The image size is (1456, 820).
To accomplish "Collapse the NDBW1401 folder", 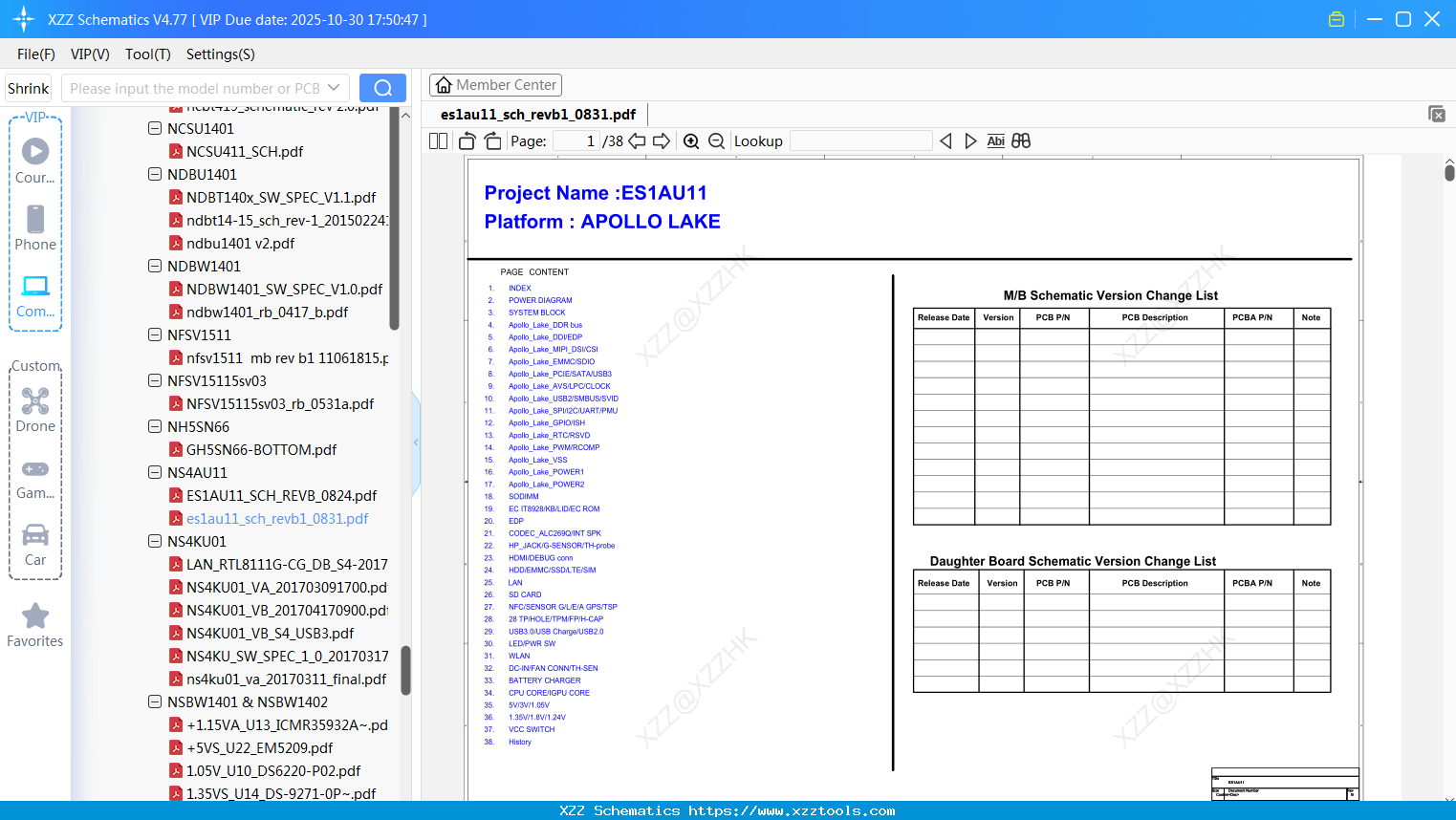I will (155, 266).
